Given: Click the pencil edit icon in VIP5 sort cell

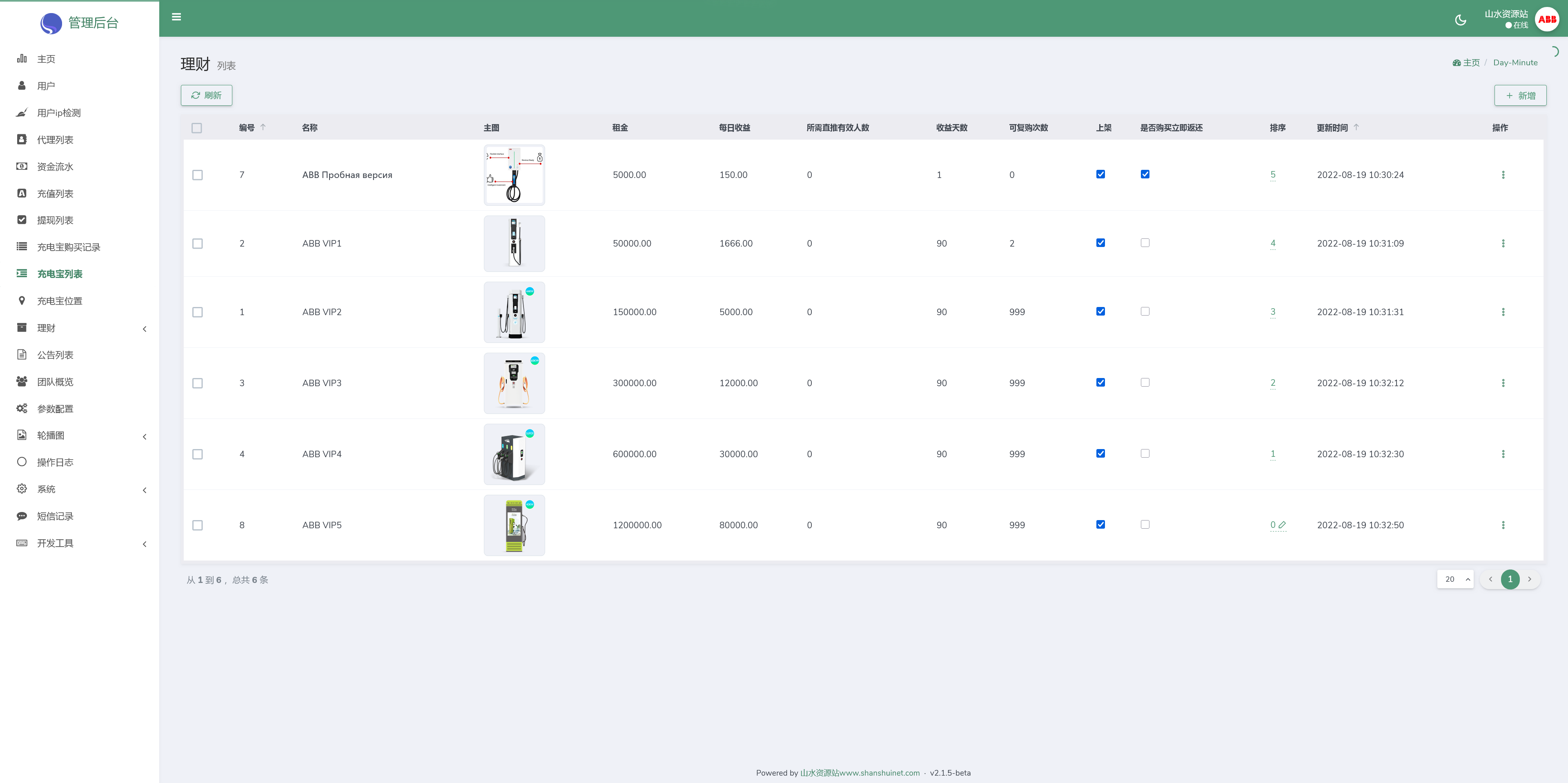Looking at the screenshot, I should (x=1282, y=525).
